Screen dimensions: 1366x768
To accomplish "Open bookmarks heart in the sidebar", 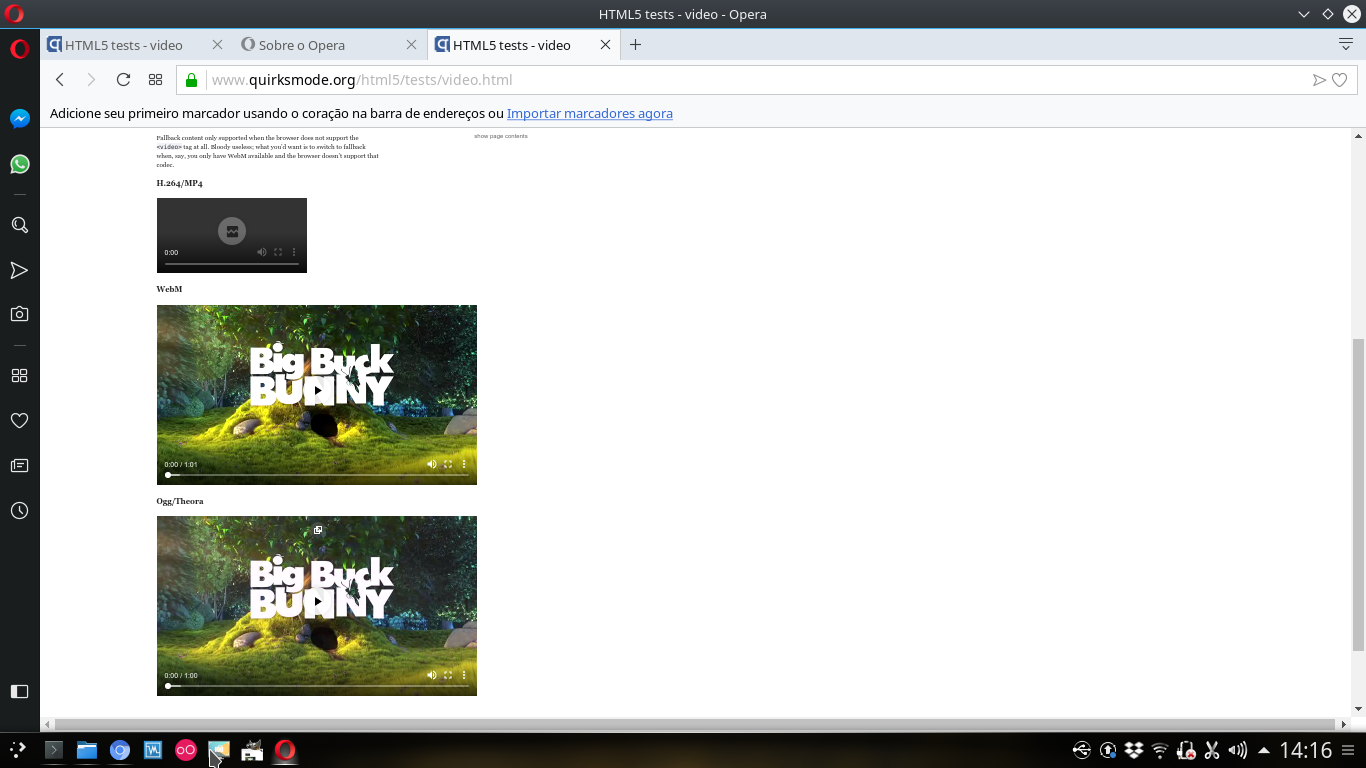I will click(19, 421).
